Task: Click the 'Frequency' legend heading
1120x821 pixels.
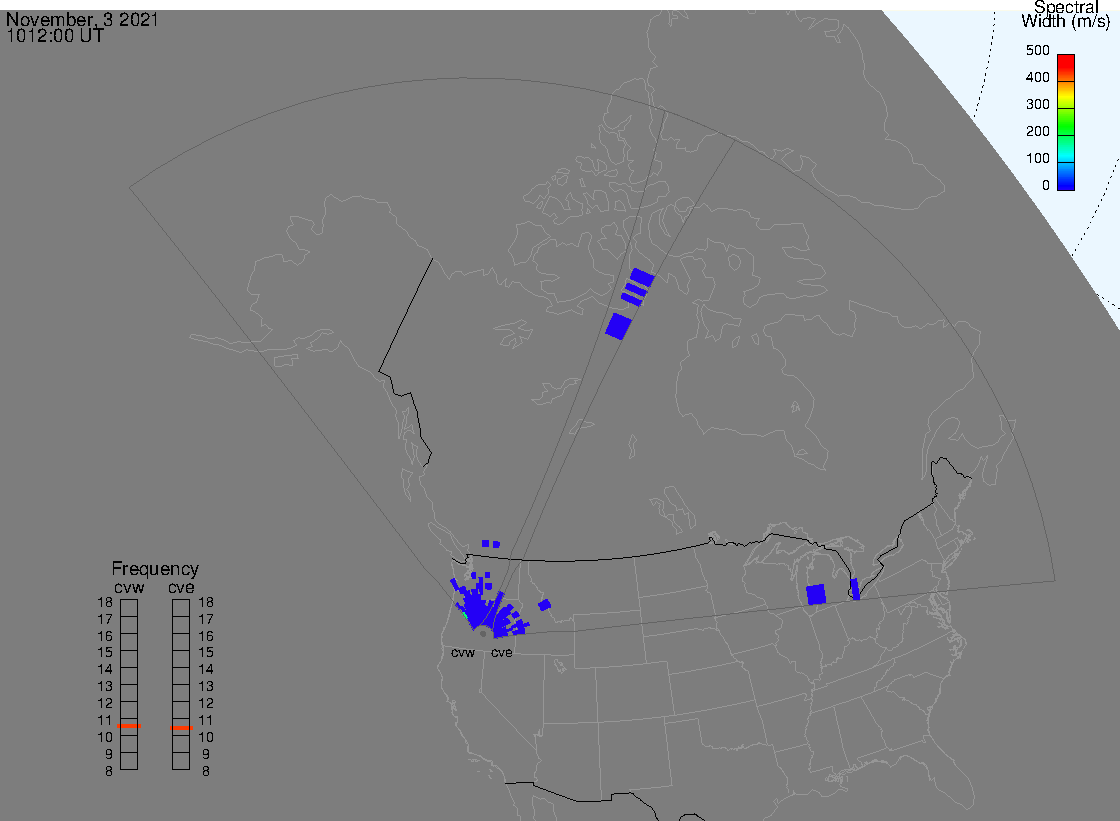Action: coord(155,569)
